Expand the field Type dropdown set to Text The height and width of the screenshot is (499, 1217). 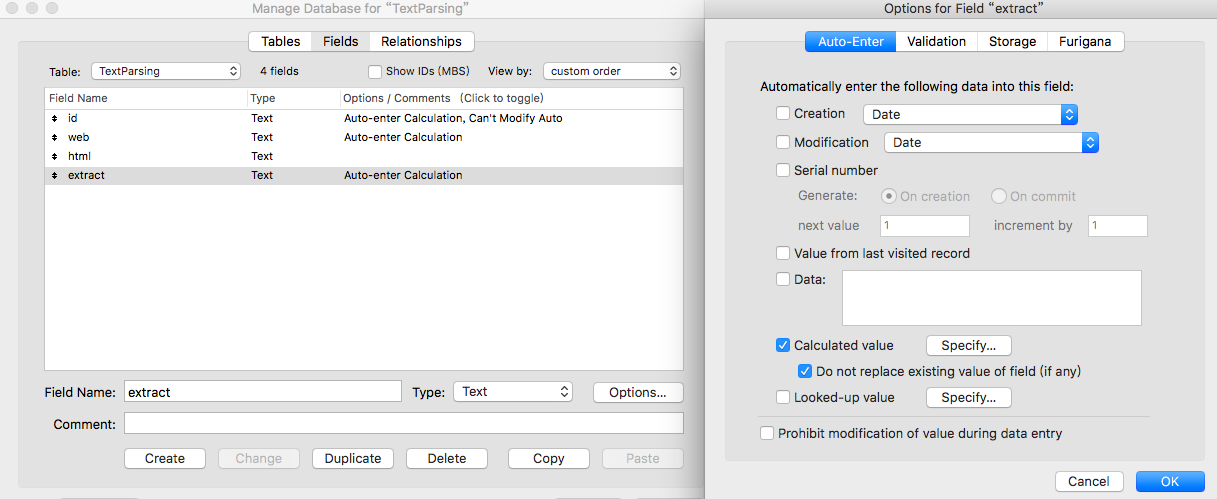pos(513,392)
